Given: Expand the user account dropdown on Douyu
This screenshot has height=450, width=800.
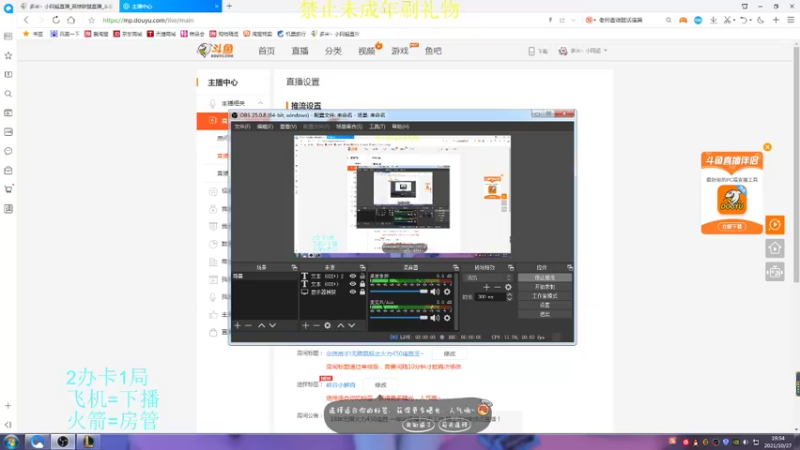Looking at the screenshot, I should tap(606, 51).
